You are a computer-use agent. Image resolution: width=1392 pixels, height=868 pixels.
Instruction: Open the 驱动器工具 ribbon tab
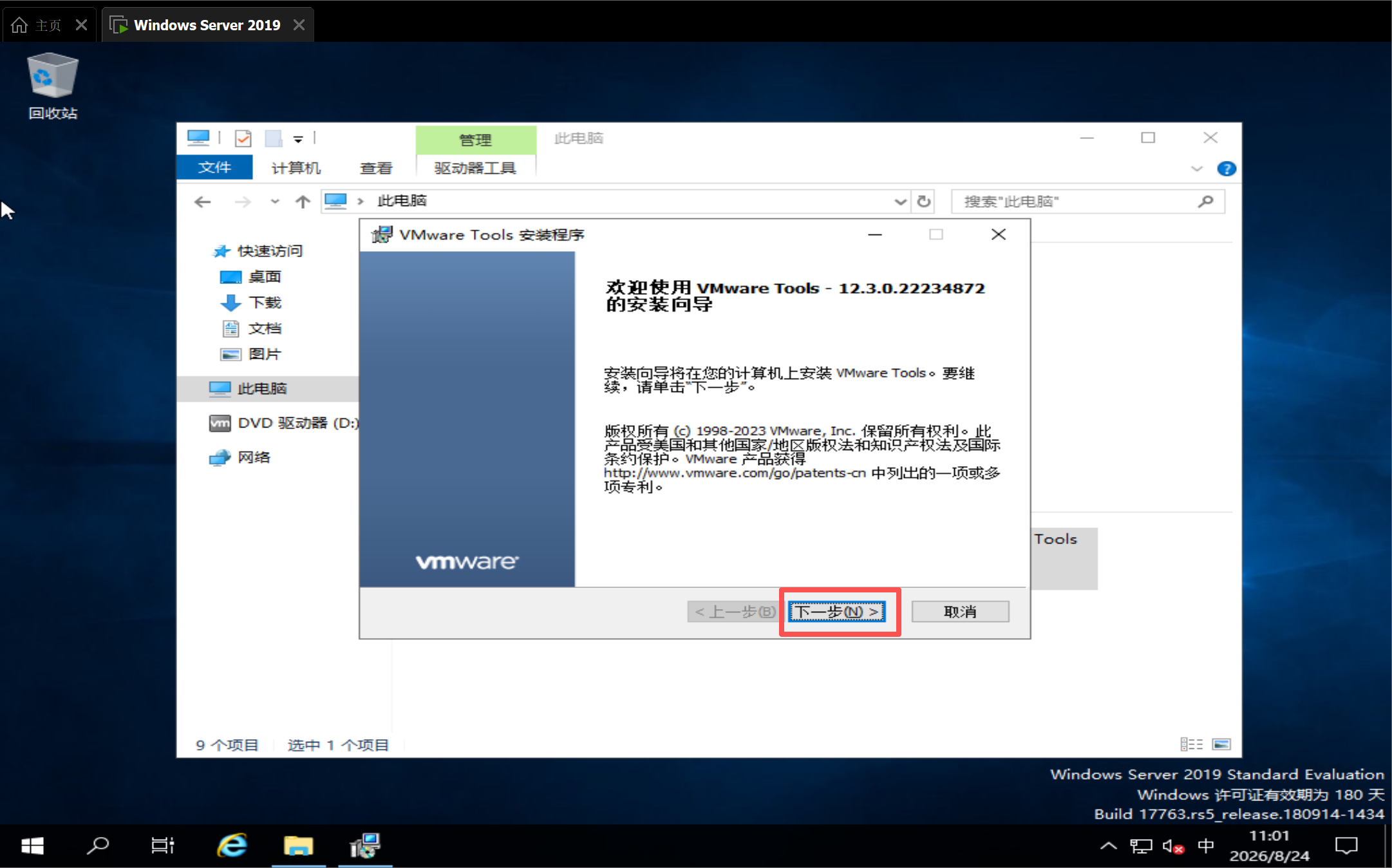pyautogui.click(x=475, y=168)
